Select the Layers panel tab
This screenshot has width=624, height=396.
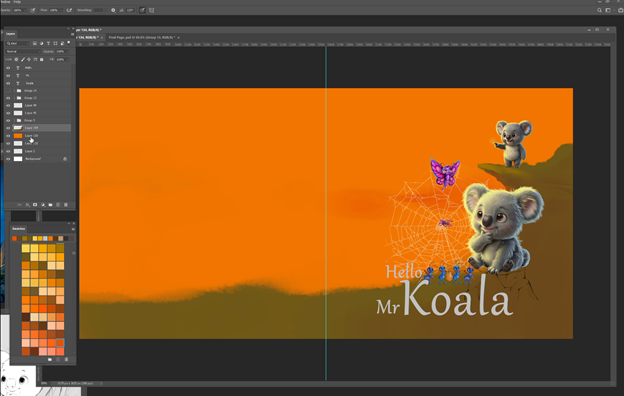tap(10, 34)
